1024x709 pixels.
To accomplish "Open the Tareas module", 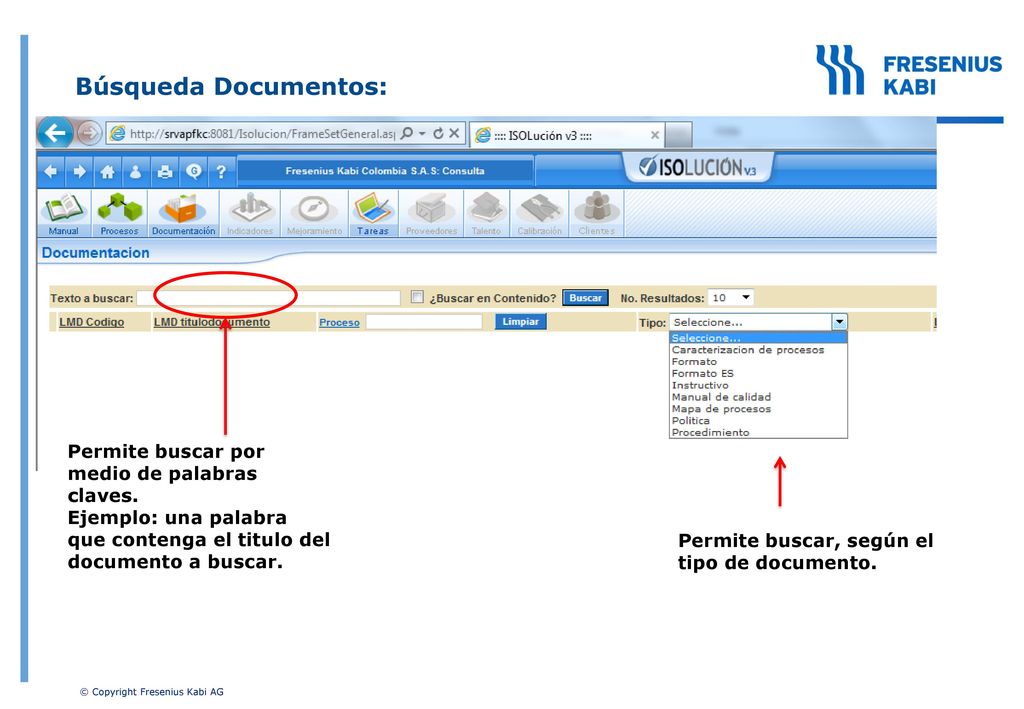I will tap(373, 213).
